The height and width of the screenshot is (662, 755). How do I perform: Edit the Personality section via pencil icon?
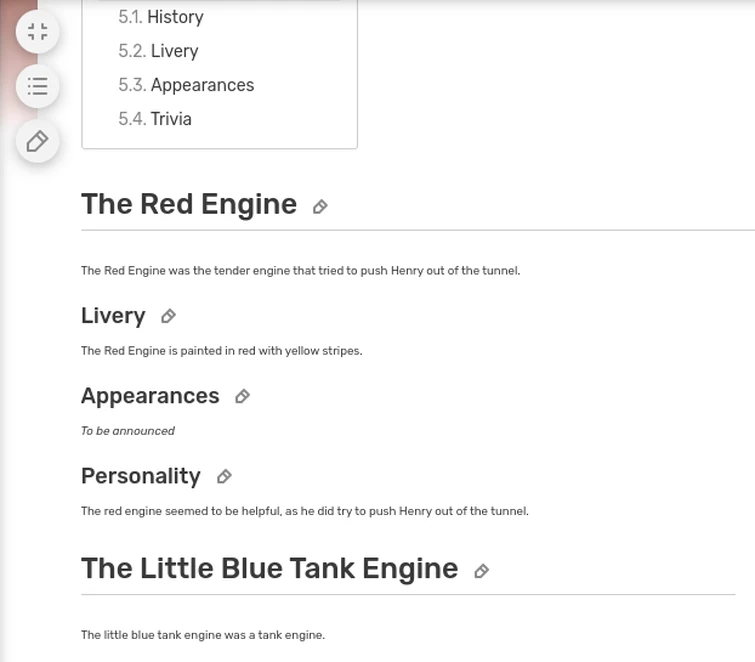pyautogui.click(x=224, y=477)
